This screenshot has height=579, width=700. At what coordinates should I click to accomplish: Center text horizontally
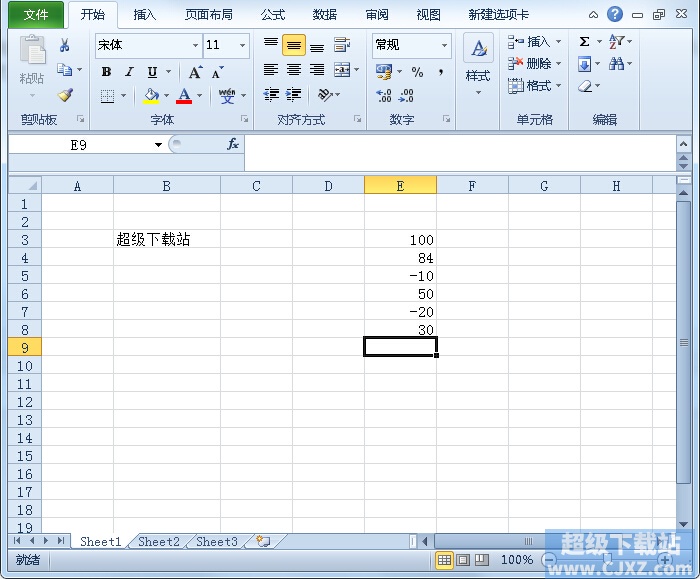point(294,70)
